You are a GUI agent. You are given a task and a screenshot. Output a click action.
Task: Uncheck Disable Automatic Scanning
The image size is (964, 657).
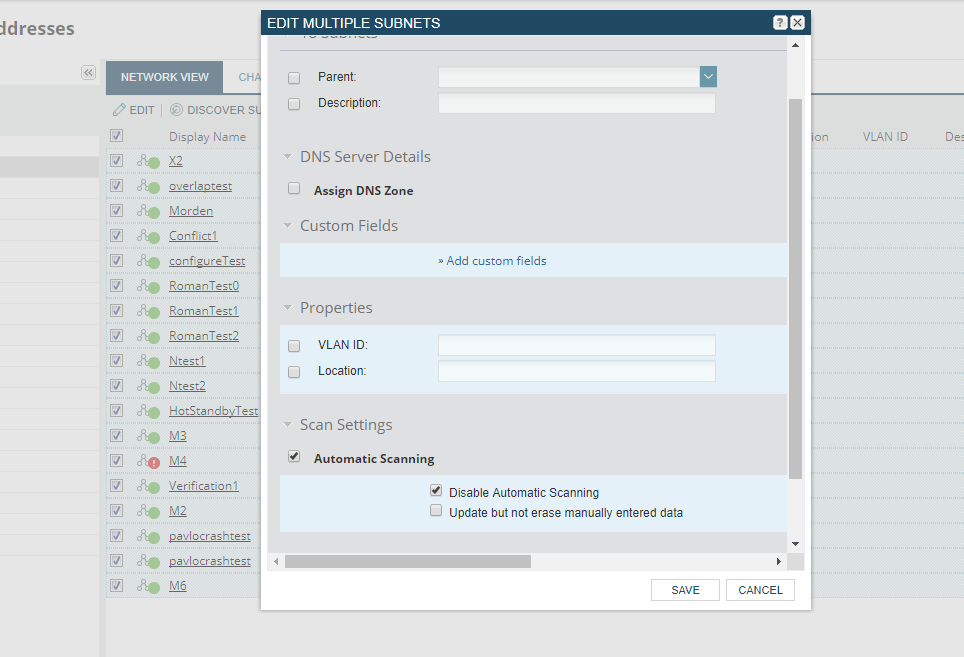[x=436, y=490]
